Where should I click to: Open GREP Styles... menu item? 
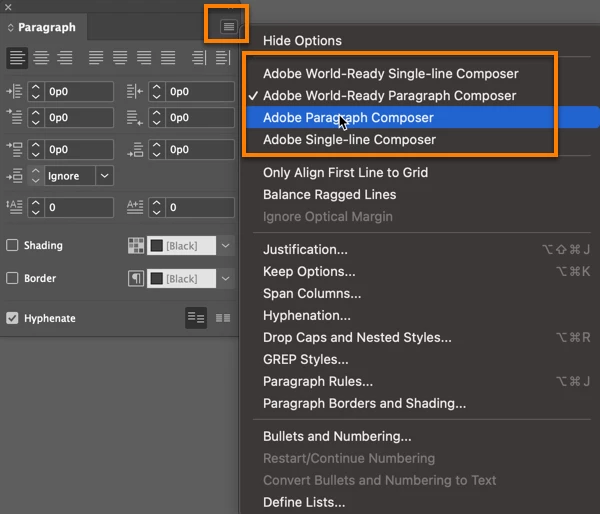click(x=306, y=359)
